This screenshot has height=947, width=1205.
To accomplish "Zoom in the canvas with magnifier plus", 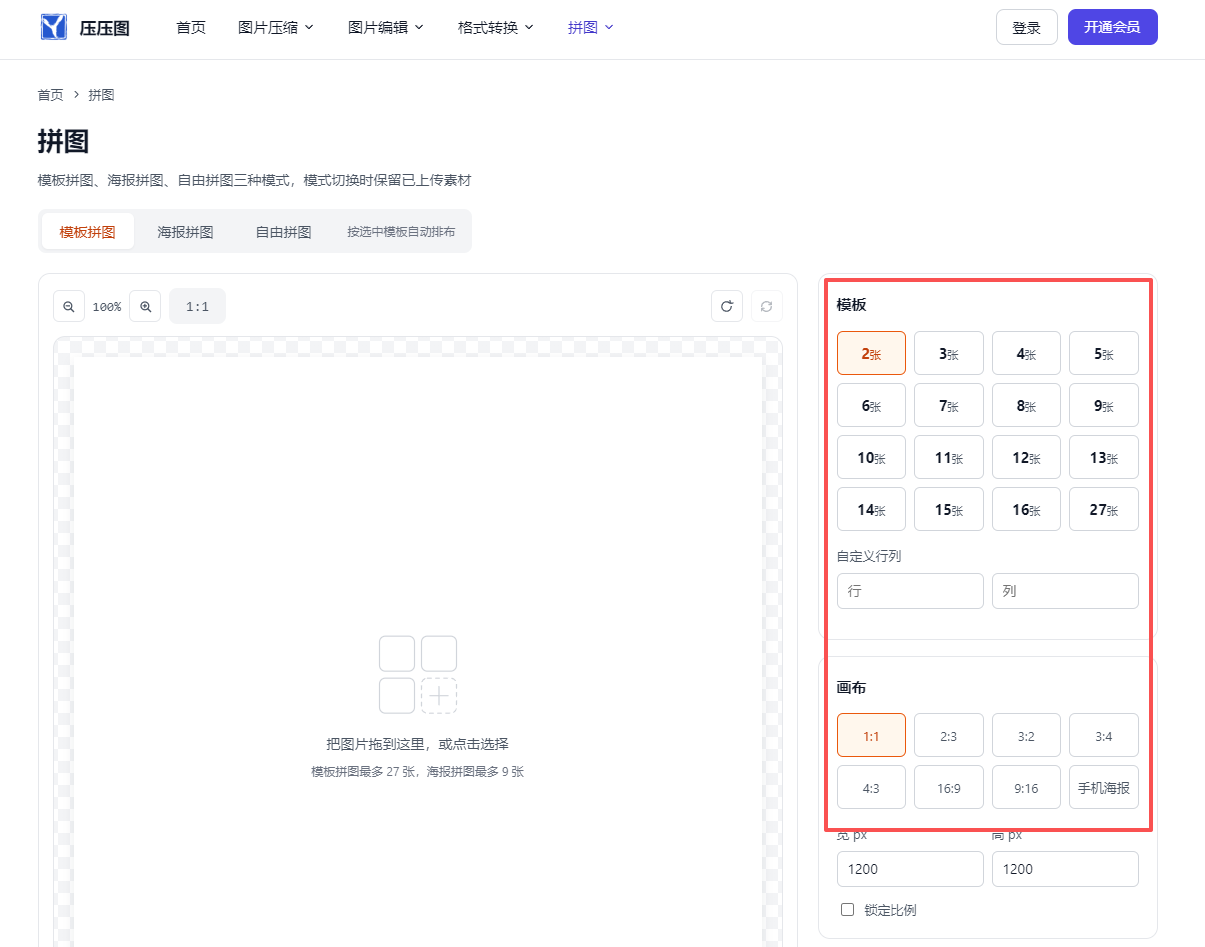I will tap(145, 306).
